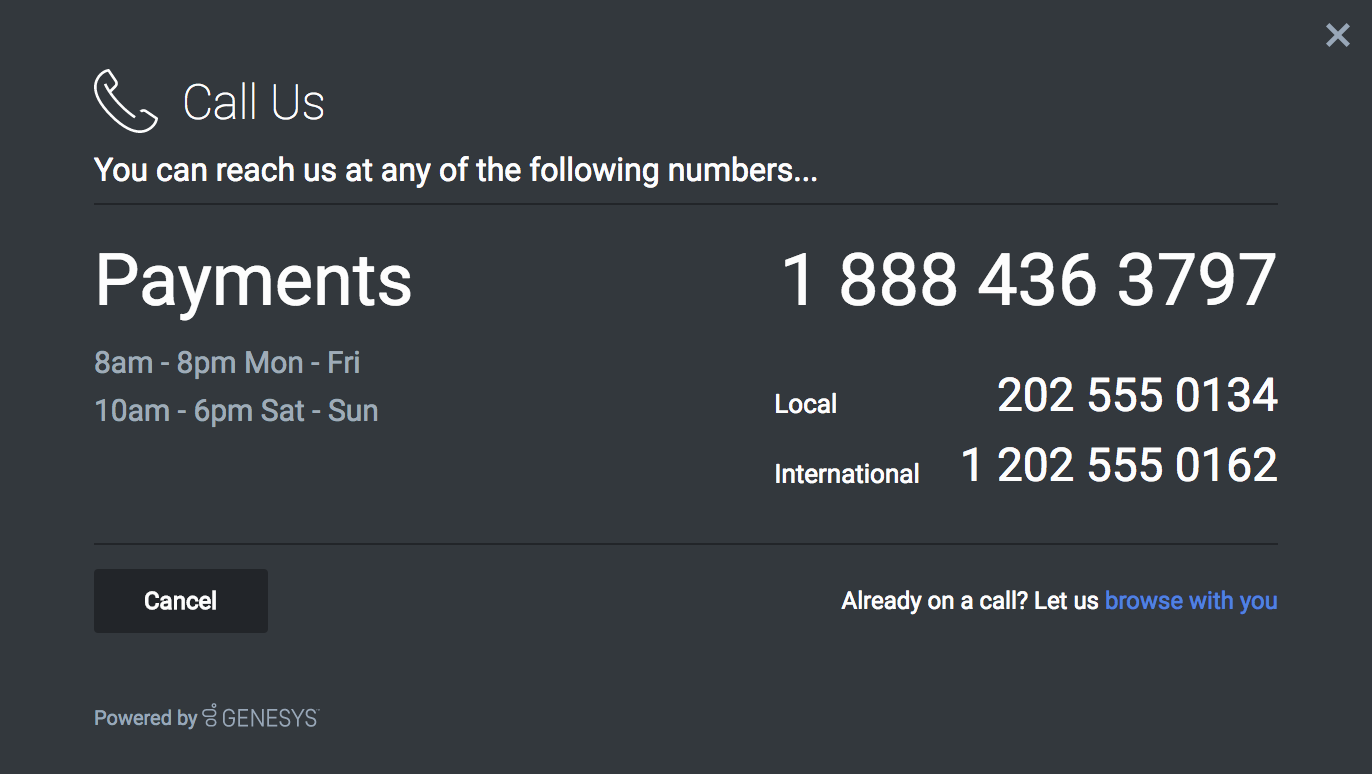The image size is (1372, 774).
Task: Click the phone handset icon
Action: [x=126, y=101]
